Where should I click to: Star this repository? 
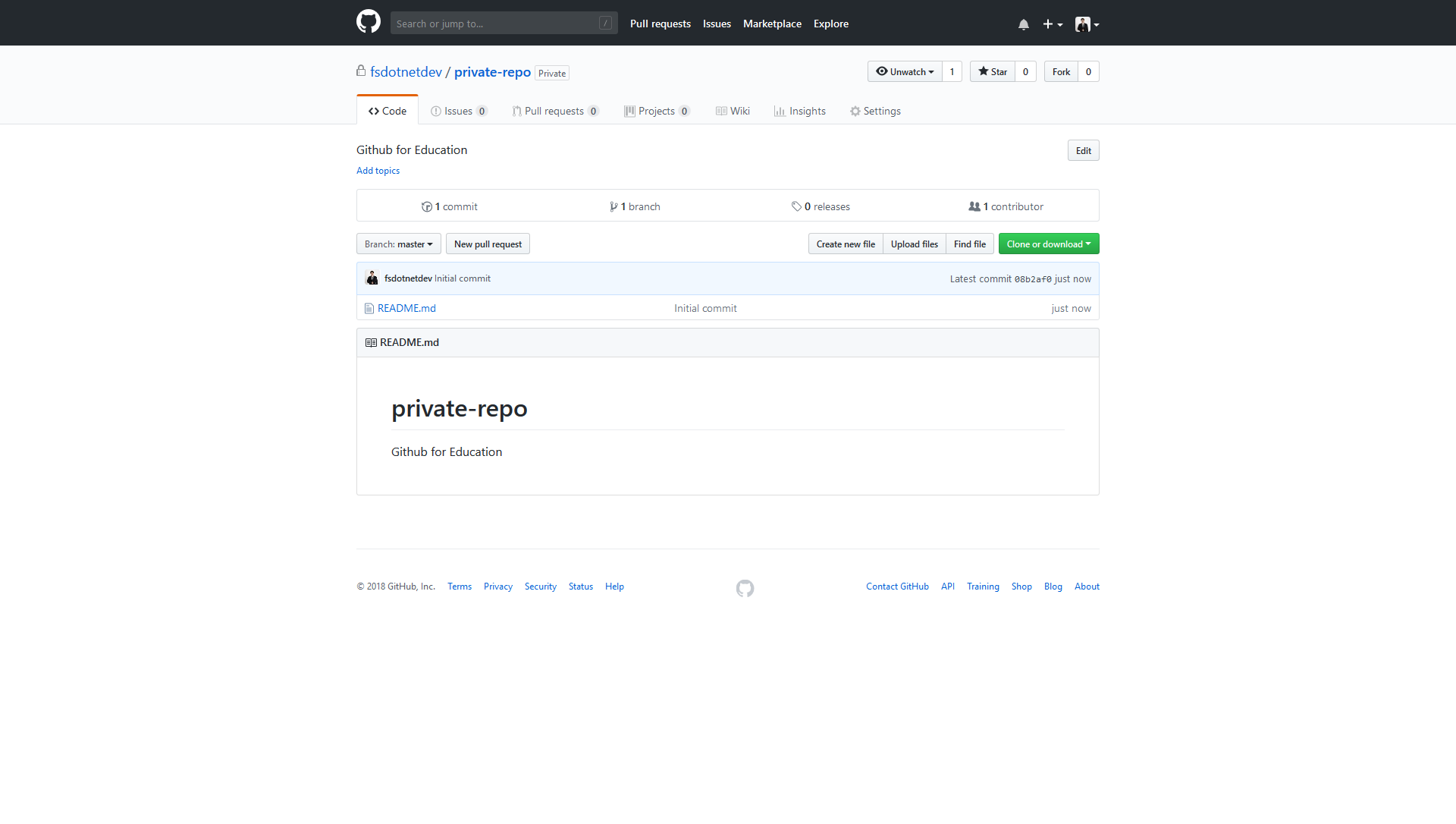[x=993, y=71]
